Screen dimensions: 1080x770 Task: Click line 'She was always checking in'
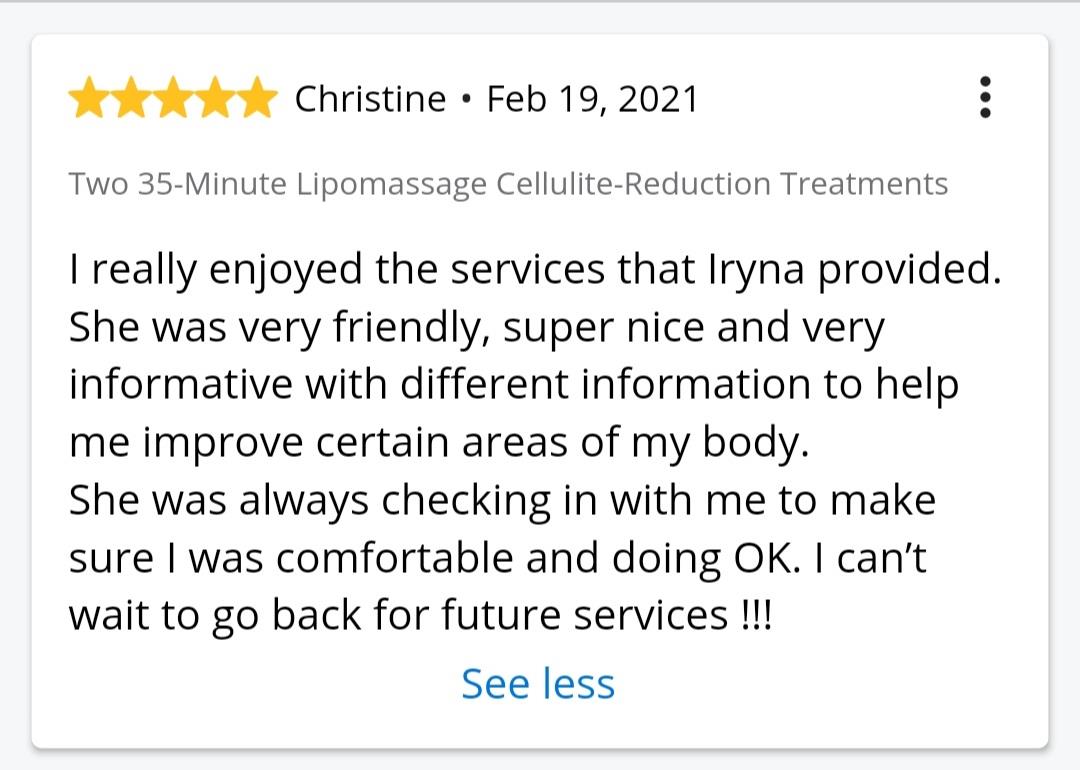pyautogui.click(x=502, y=501)
